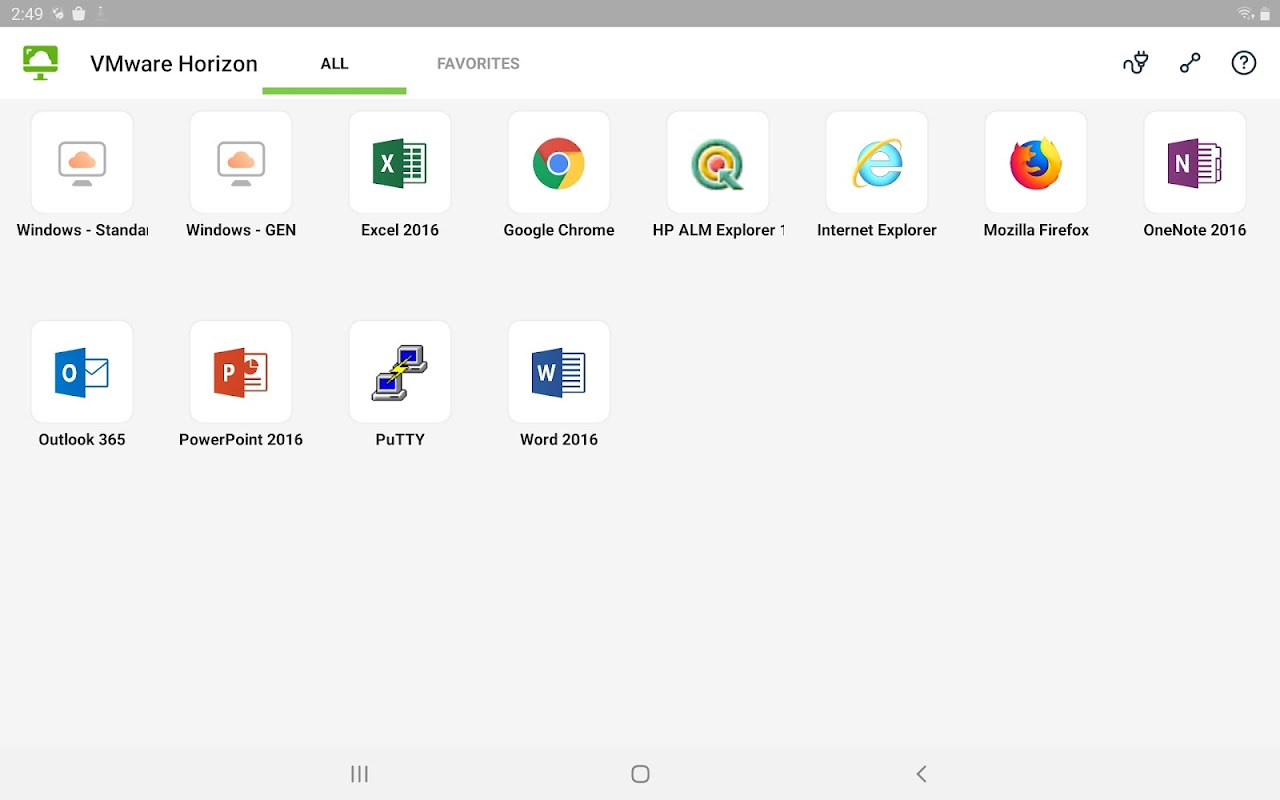The image size is (1280, 800).
Task: Click the disconnect plug icon
Action: 1135,63
